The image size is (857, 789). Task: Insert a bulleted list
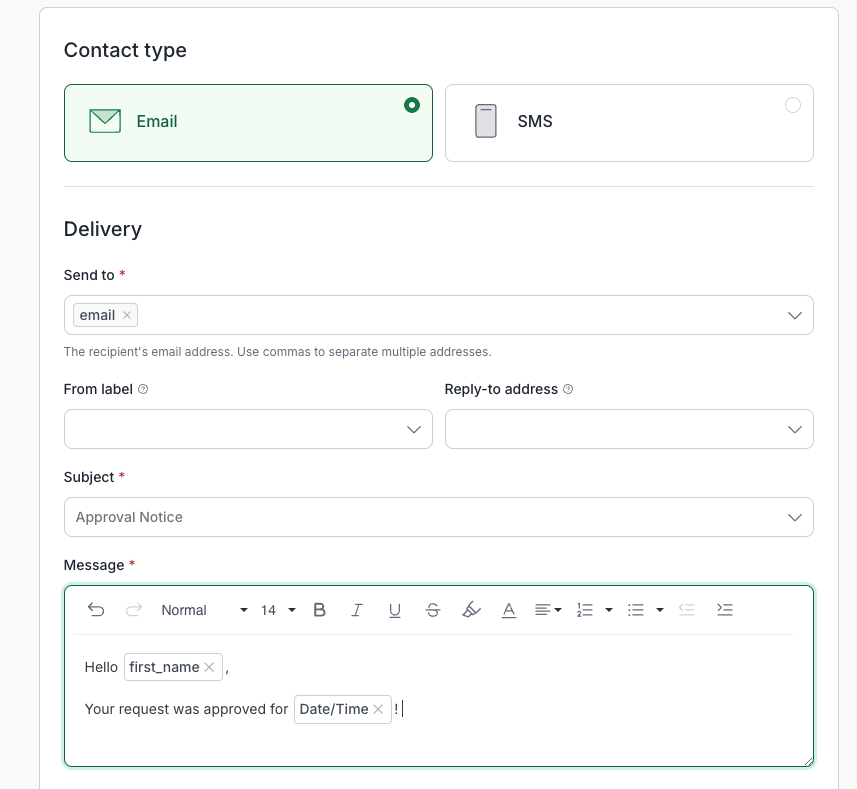click(x=636, y=610)
